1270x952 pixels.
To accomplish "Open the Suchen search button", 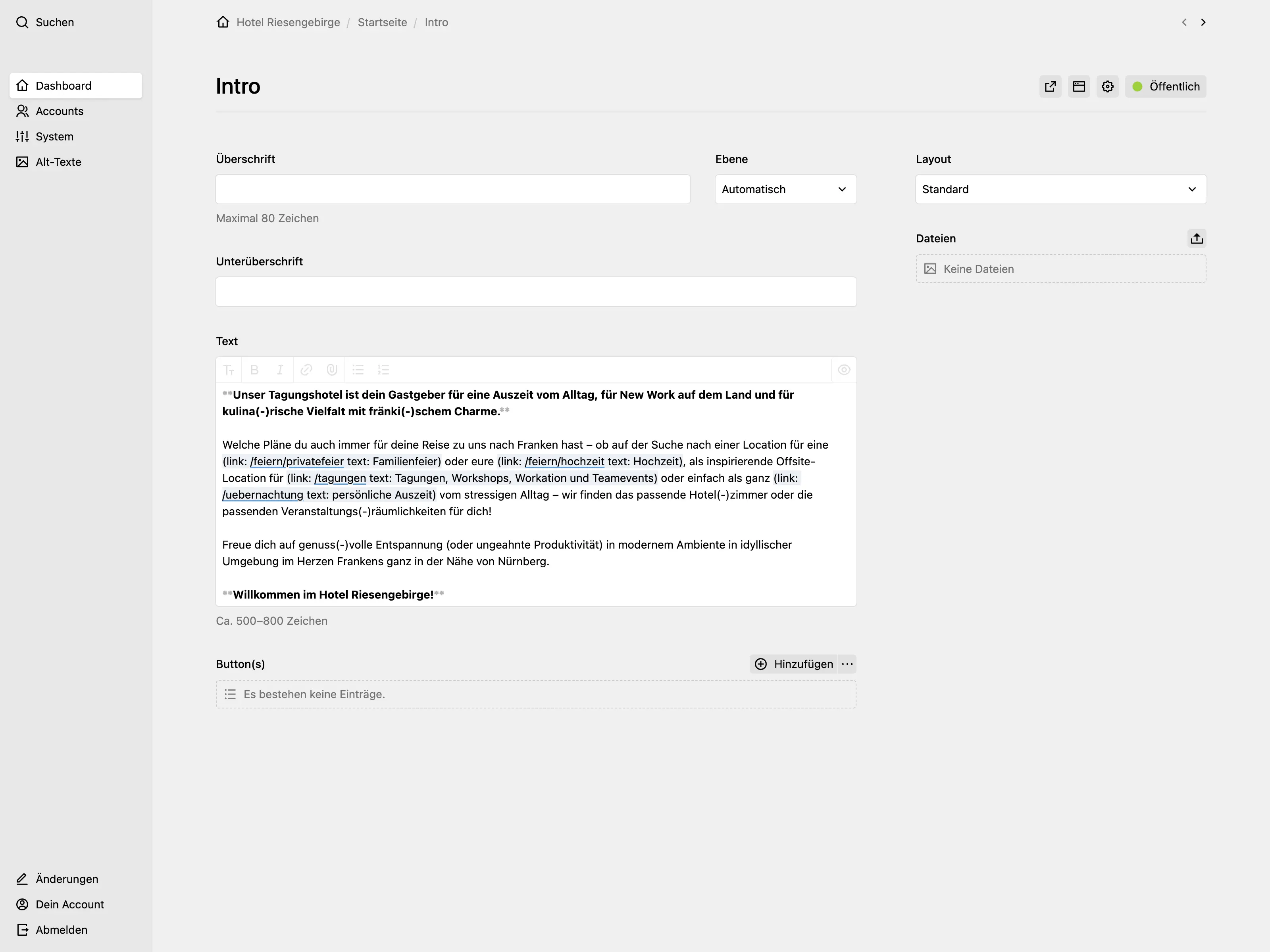I will (45, 22).
